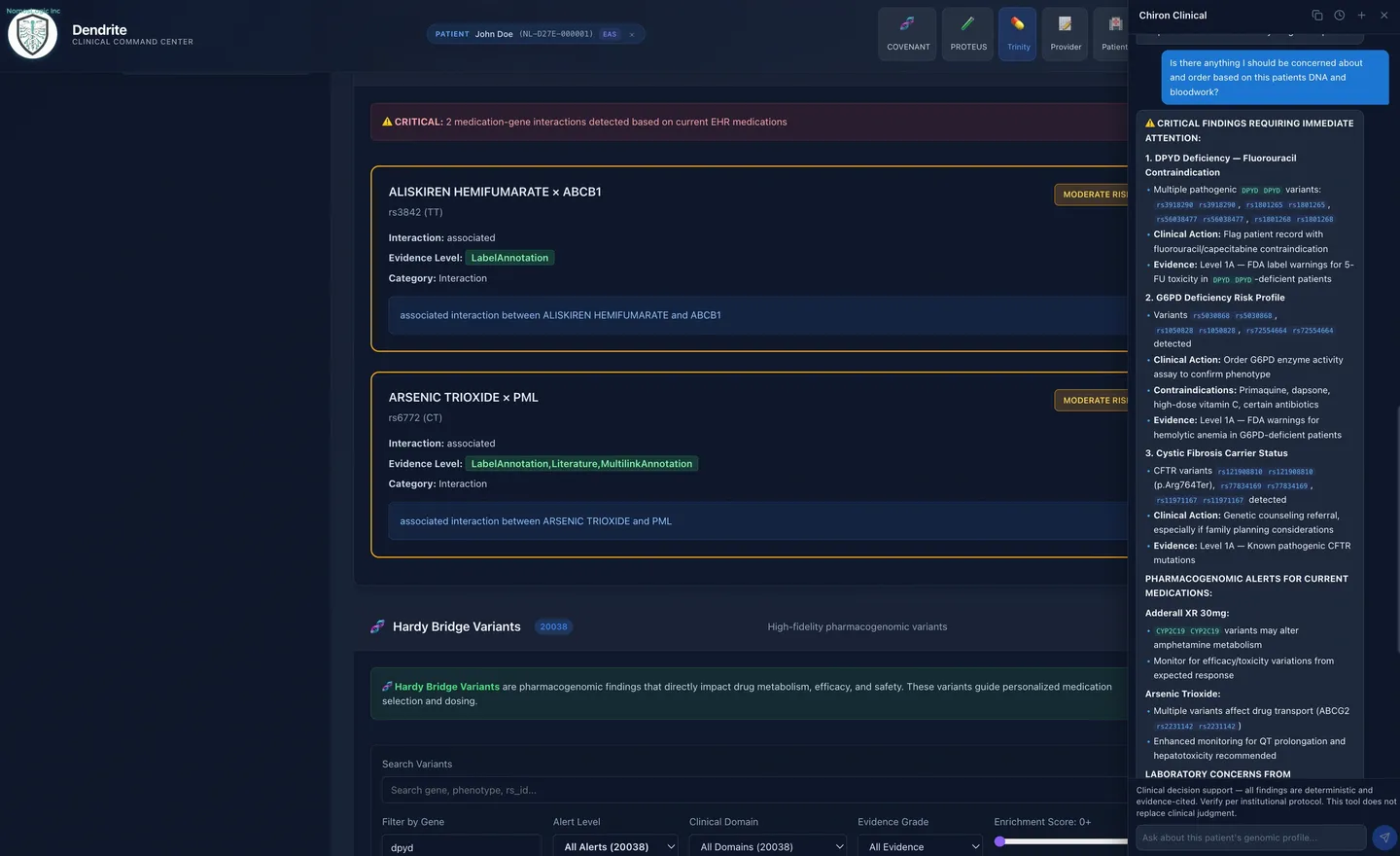Open the Evidence Grade dropdown

920,846
